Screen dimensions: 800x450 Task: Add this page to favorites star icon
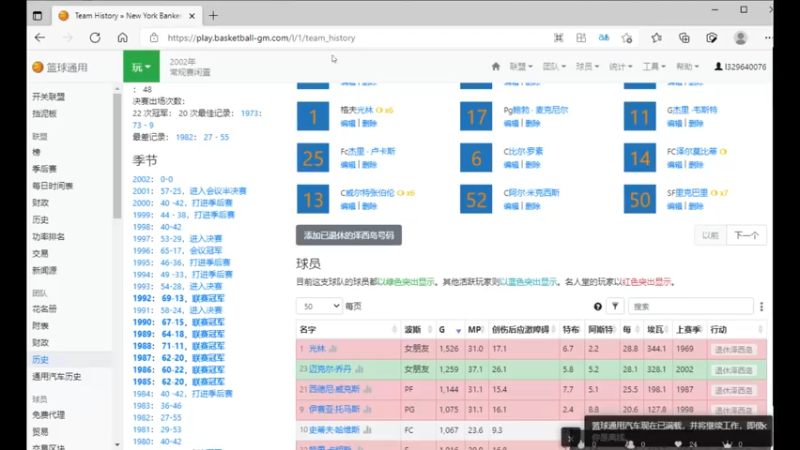(627, 38)
